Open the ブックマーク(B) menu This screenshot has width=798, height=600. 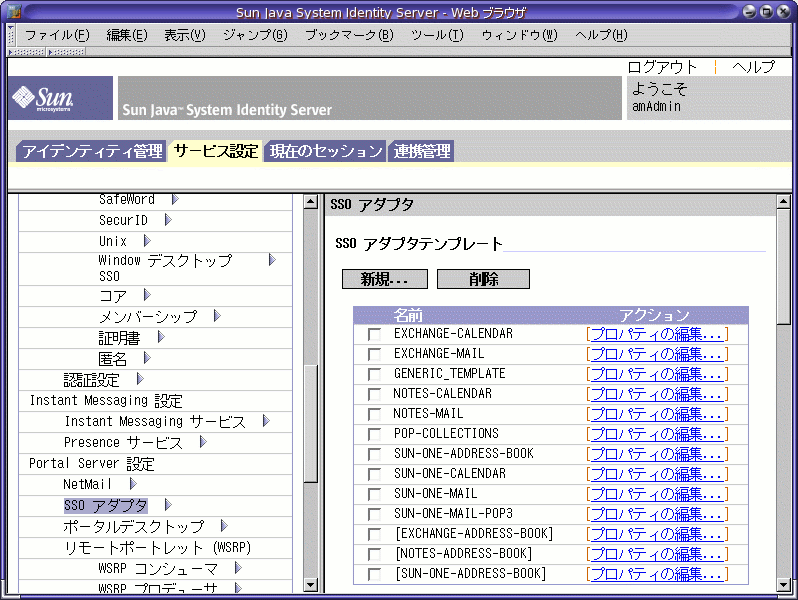349,35
